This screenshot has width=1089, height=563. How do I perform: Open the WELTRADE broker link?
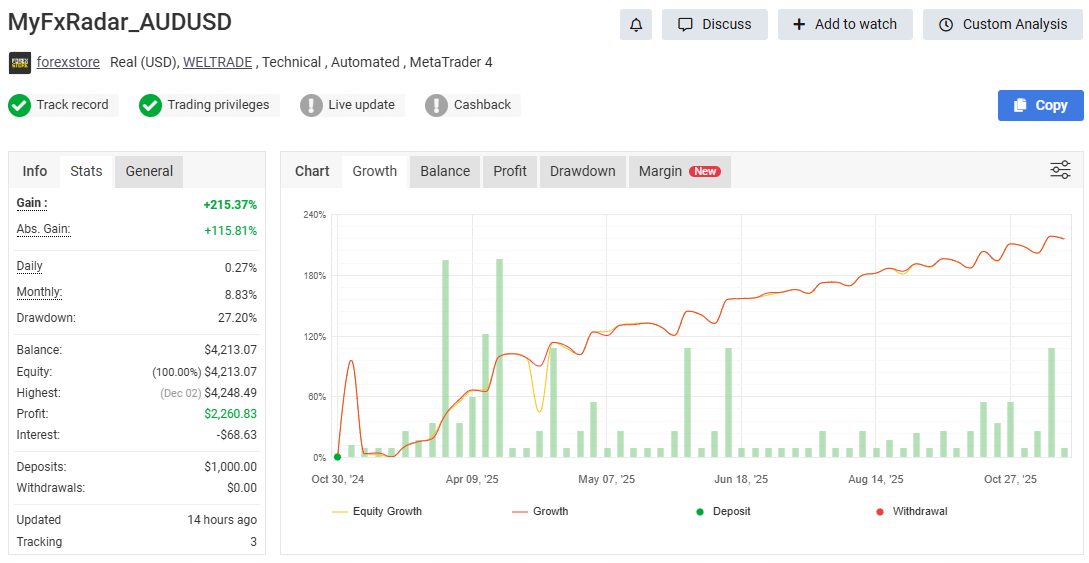pos(217,62)
